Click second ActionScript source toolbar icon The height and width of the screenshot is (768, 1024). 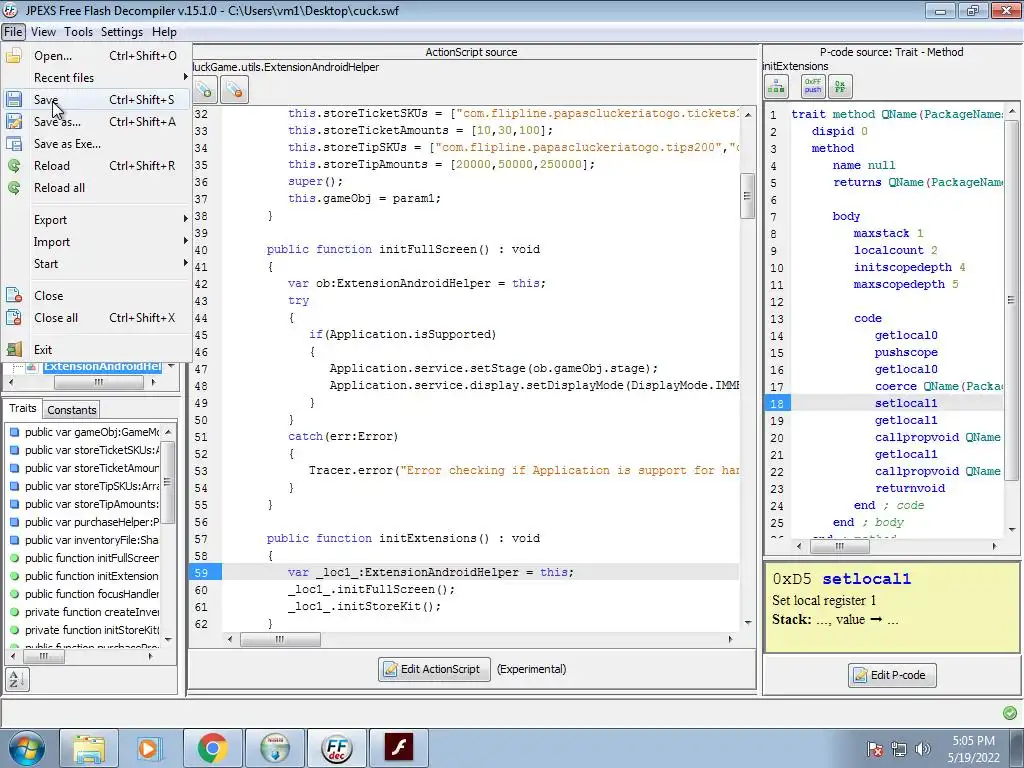[x=234, y=89]
